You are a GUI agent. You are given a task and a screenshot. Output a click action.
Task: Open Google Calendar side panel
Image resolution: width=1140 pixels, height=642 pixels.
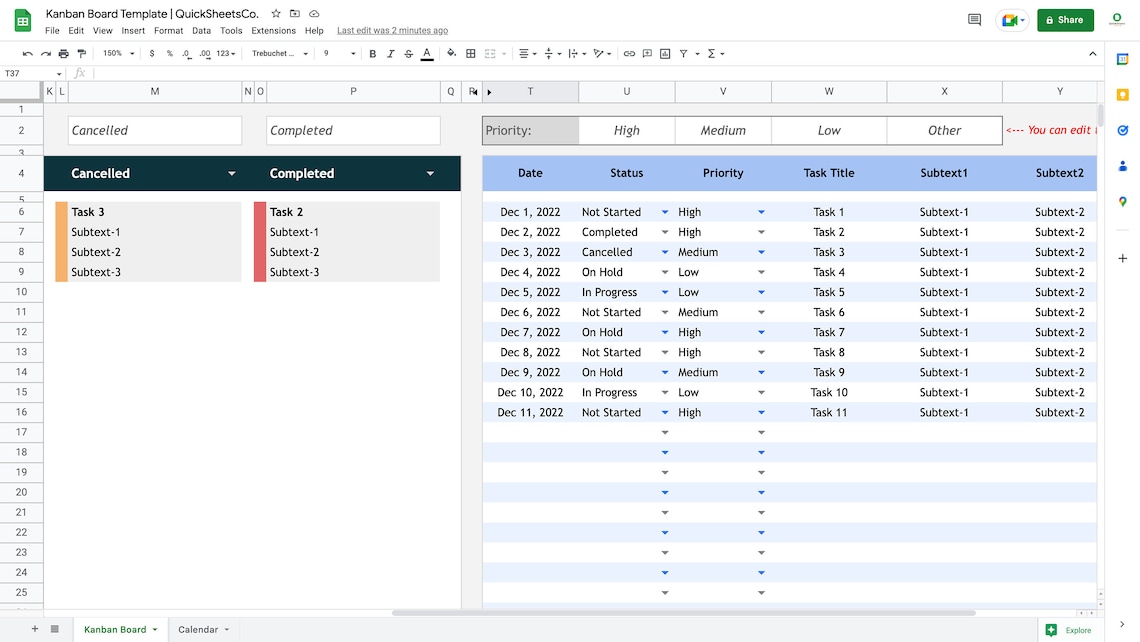click(x=1123, y=60)
